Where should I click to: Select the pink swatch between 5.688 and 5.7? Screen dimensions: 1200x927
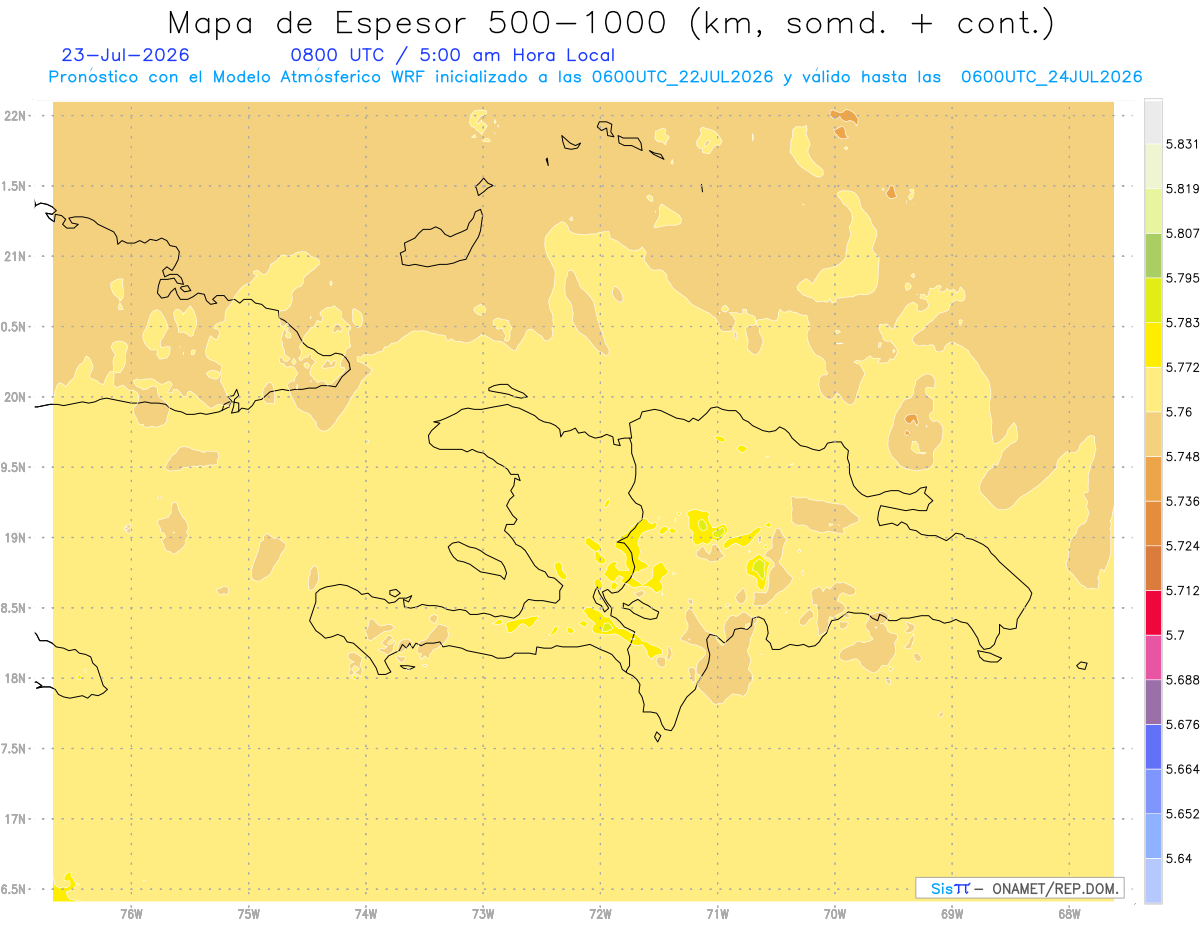(x=1153, y=657)
